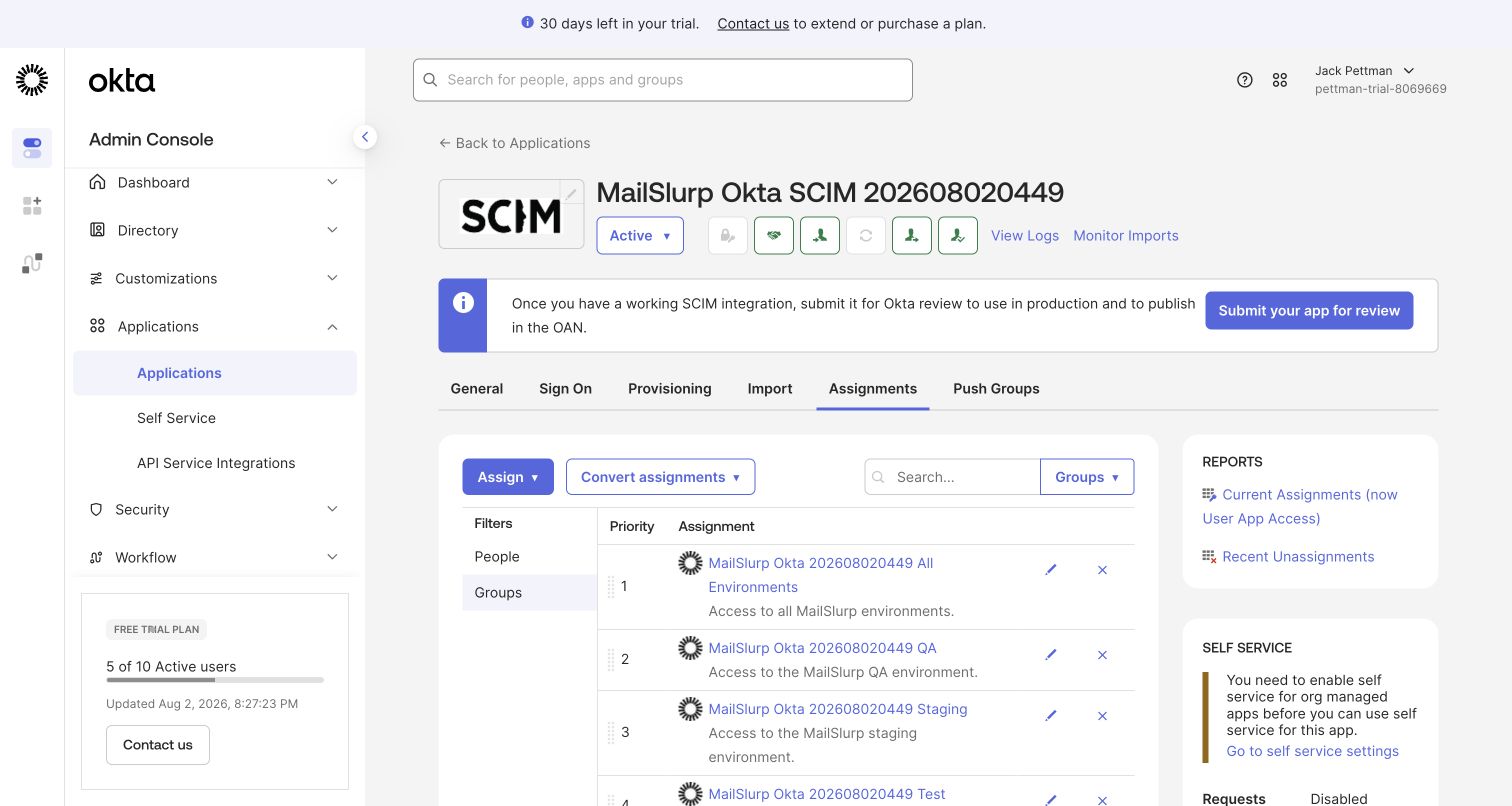
Task: Focus the people, apps and groups search field
Action: coord(663,80)
